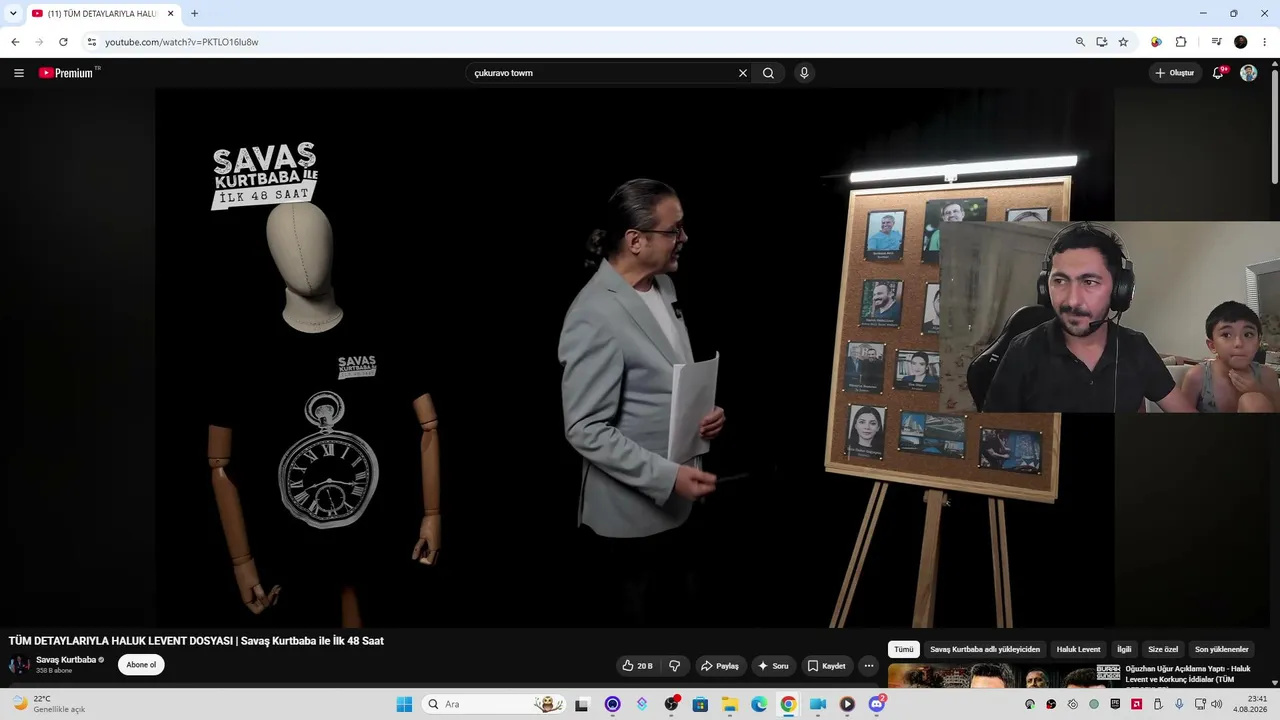1280x720 pixels.
Task: Bookmark this page with the star
Action: (x=1123, y=42)
